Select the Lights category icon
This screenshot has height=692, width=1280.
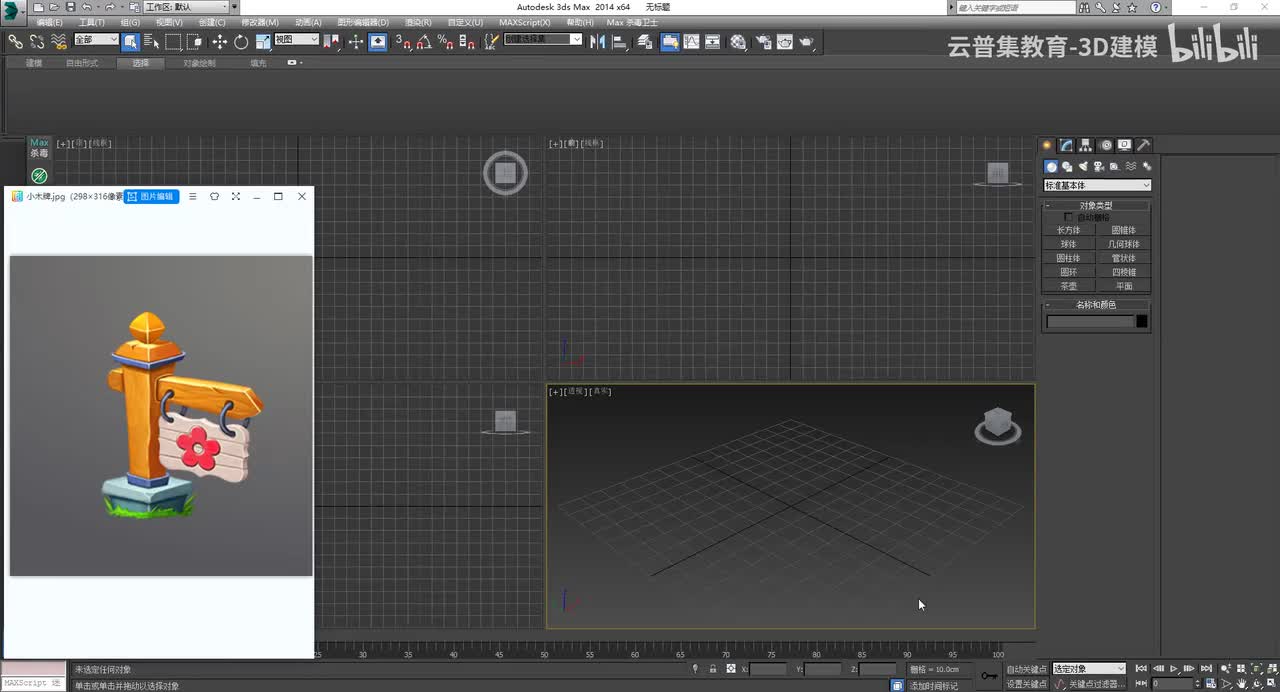(1083, 166)
